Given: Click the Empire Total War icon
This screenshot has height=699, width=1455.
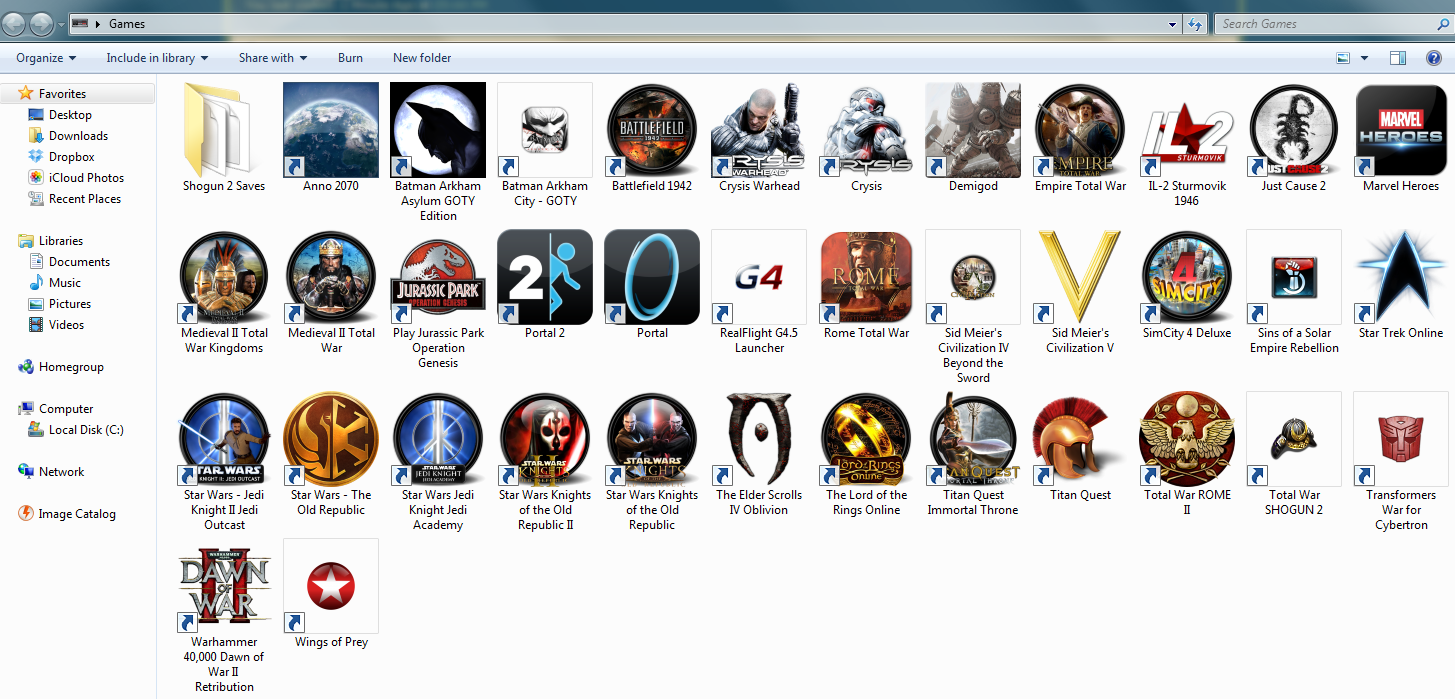Looking at the screenshot, I should tap(1080, 130).
